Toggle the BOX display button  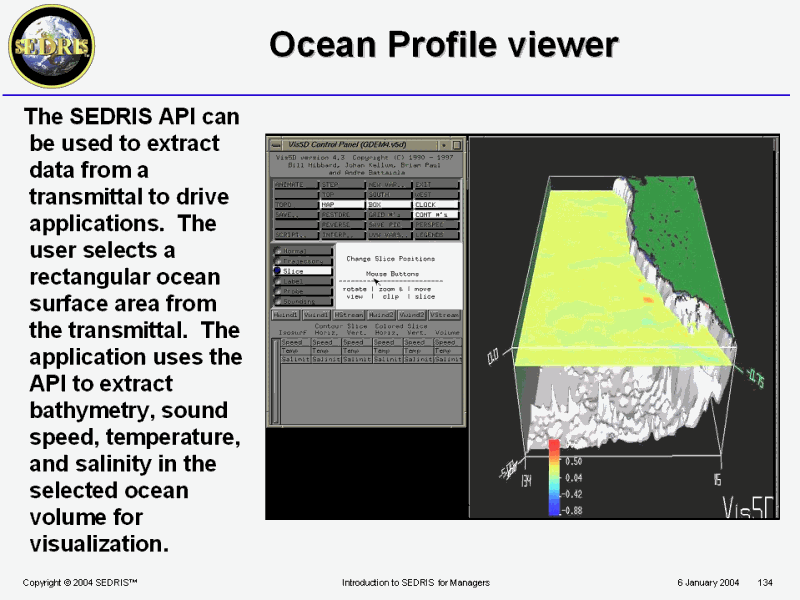[388, 204]
